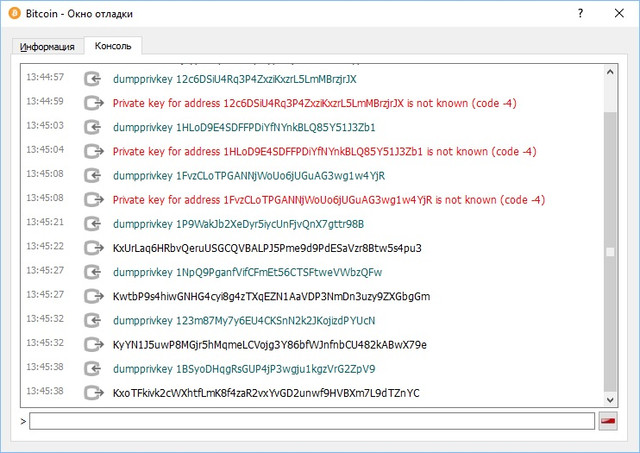Select command dumpprivkey 1FvzCLoTPGANNjWoUo6jUGuAG3wg1w4YjR

[249, 176]
